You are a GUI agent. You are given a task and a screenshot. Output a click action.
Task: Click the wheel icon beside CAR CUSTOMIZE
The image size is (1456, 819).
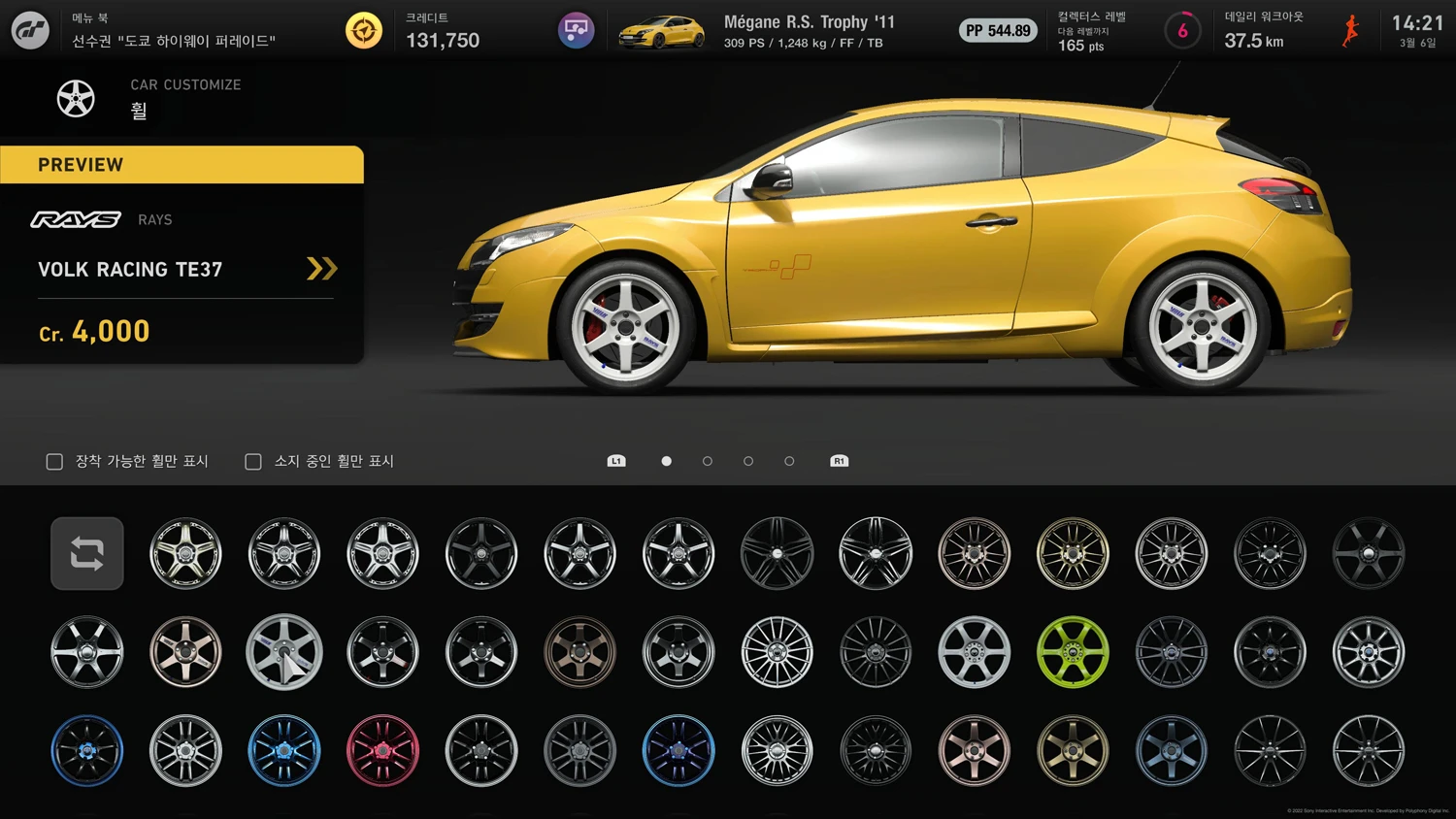pos(76,99)
